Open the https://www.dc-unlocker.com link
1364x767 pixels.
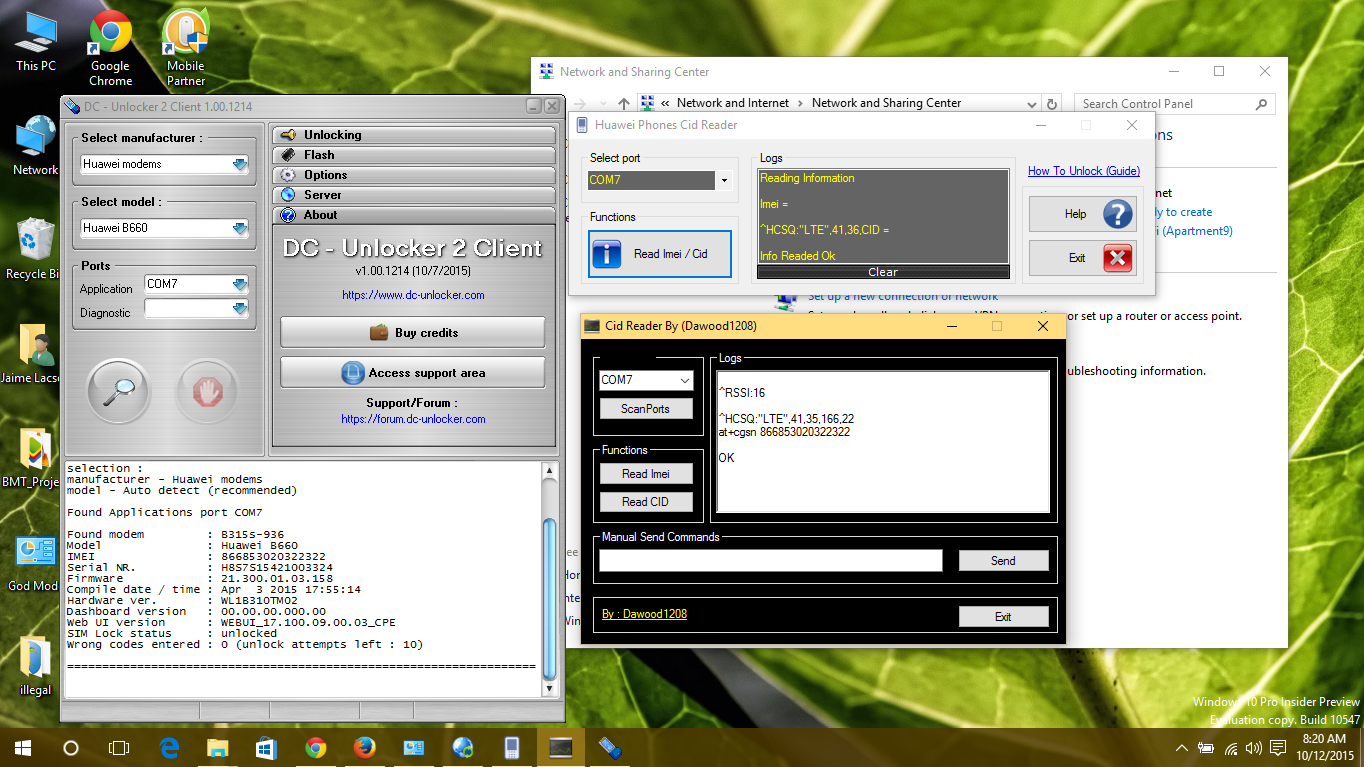413,295
